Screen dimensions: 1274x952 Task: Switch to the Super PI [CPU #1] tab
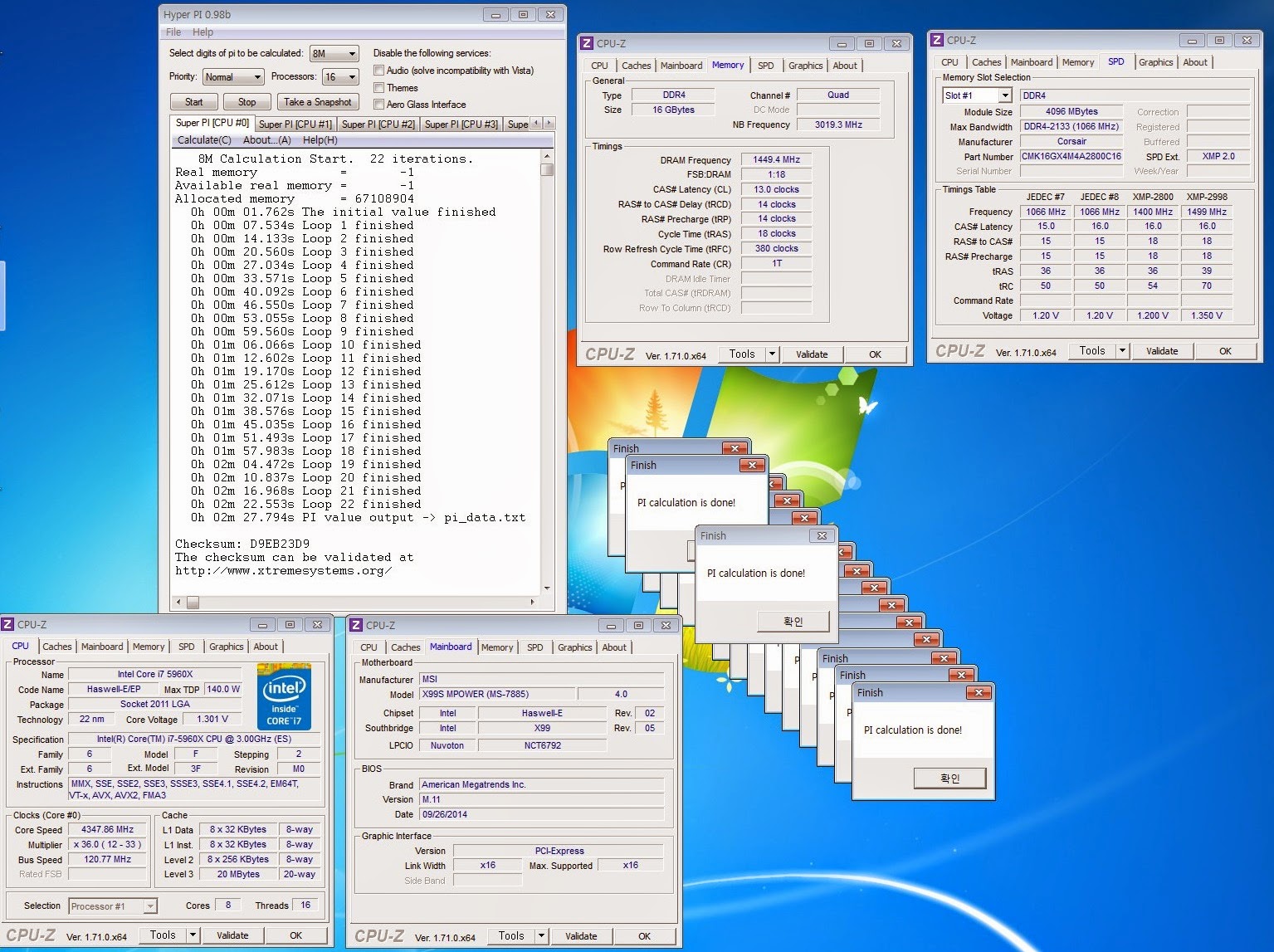[x=295, y=124]
